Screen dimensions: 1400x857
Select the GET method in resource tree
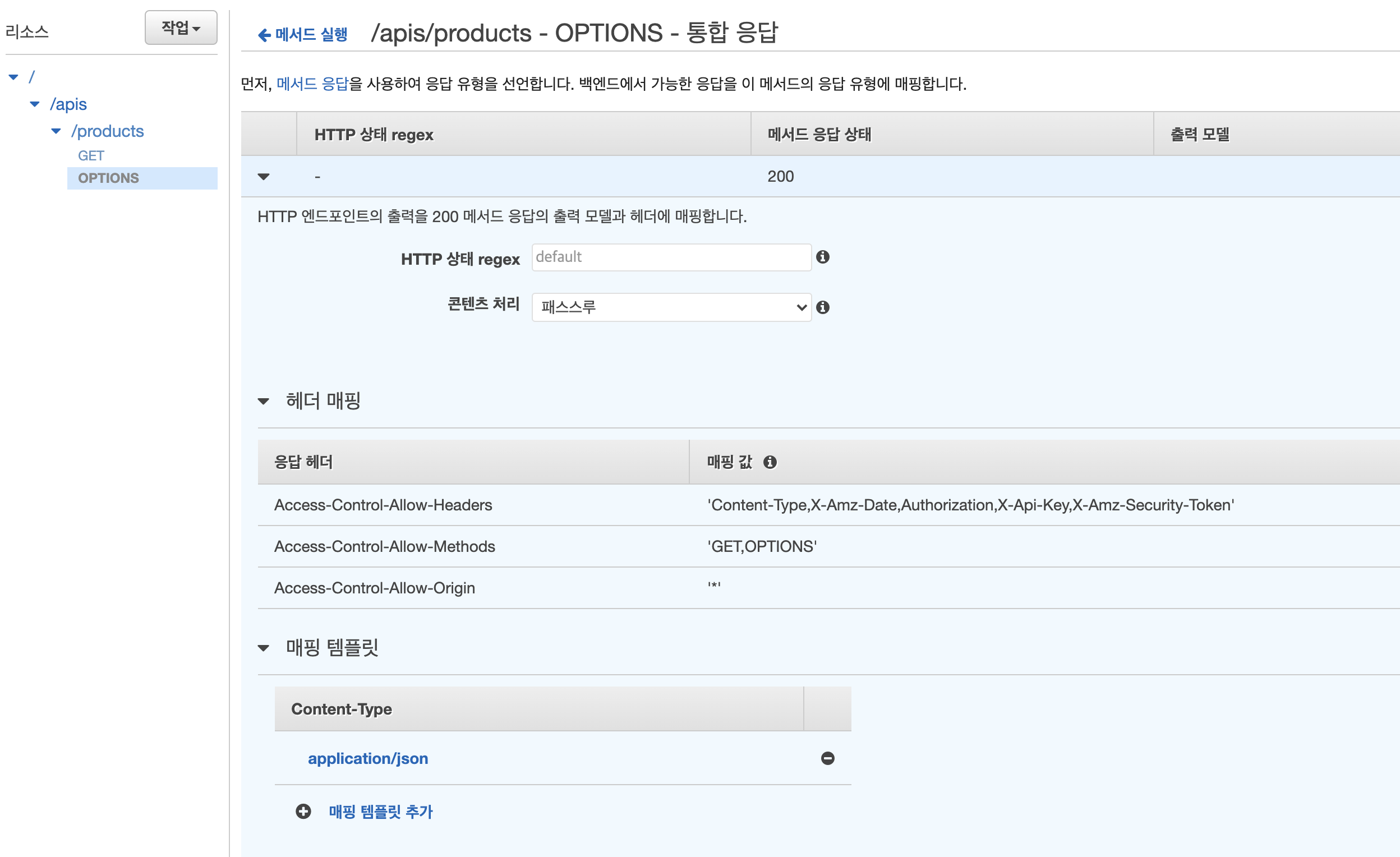(x=91, y=156)
